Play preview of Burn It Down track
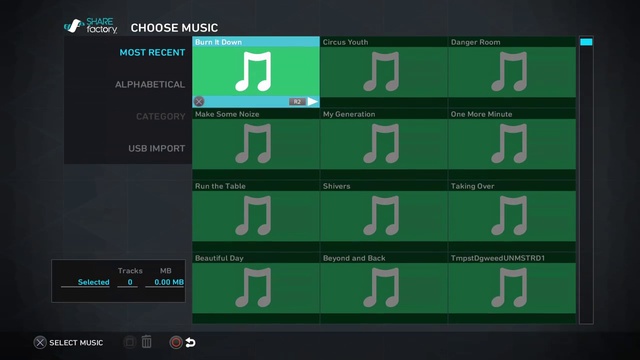 coord(313,102)
